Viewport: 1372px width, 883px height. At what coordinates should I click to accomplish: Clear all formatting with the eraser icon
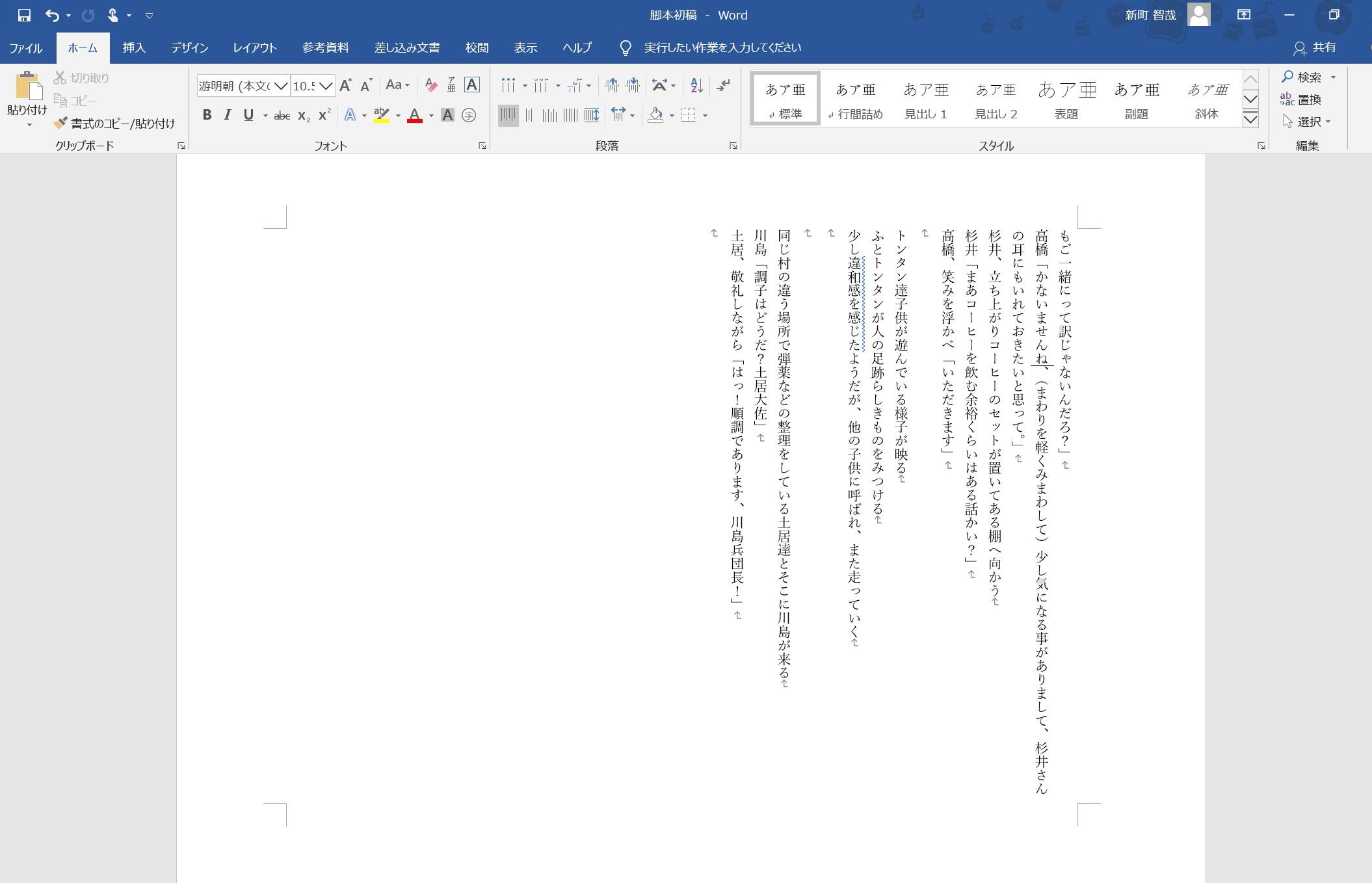click(430, 85)
